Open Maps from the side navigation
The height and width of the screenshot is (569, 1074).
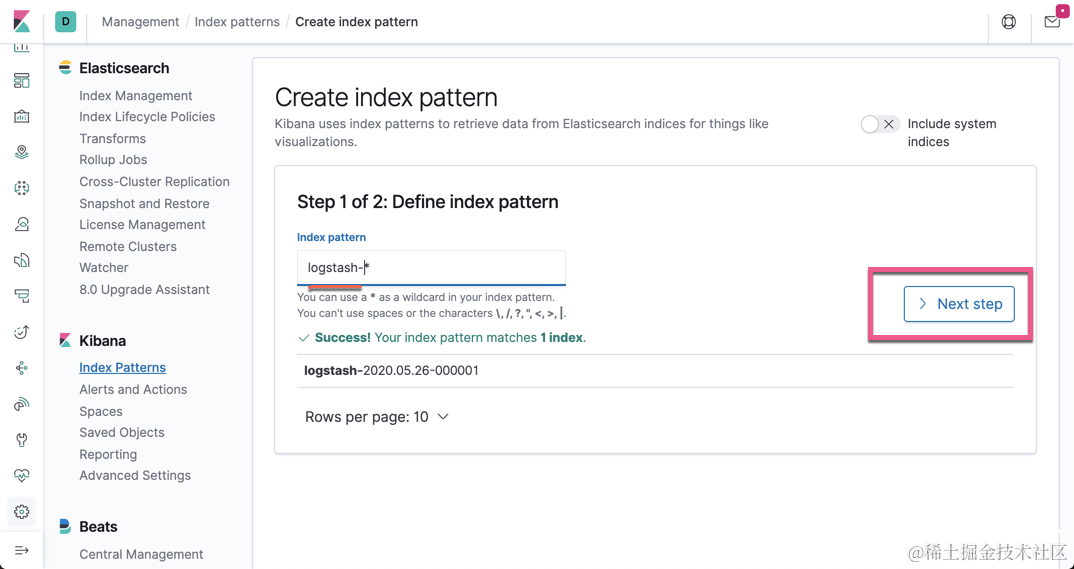pos(22,152)
